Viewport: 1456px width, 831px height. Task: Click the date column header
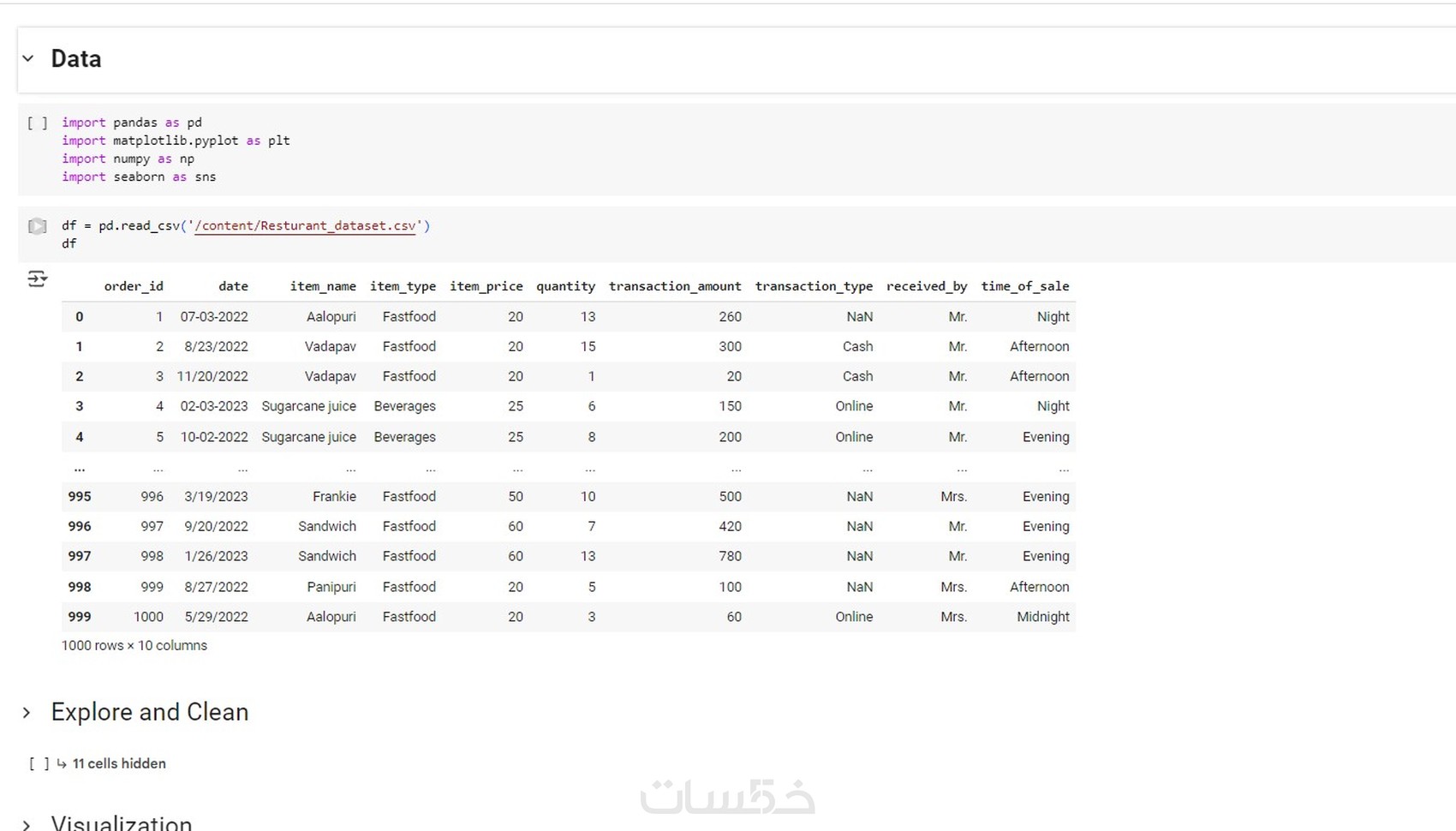point(233,286)
